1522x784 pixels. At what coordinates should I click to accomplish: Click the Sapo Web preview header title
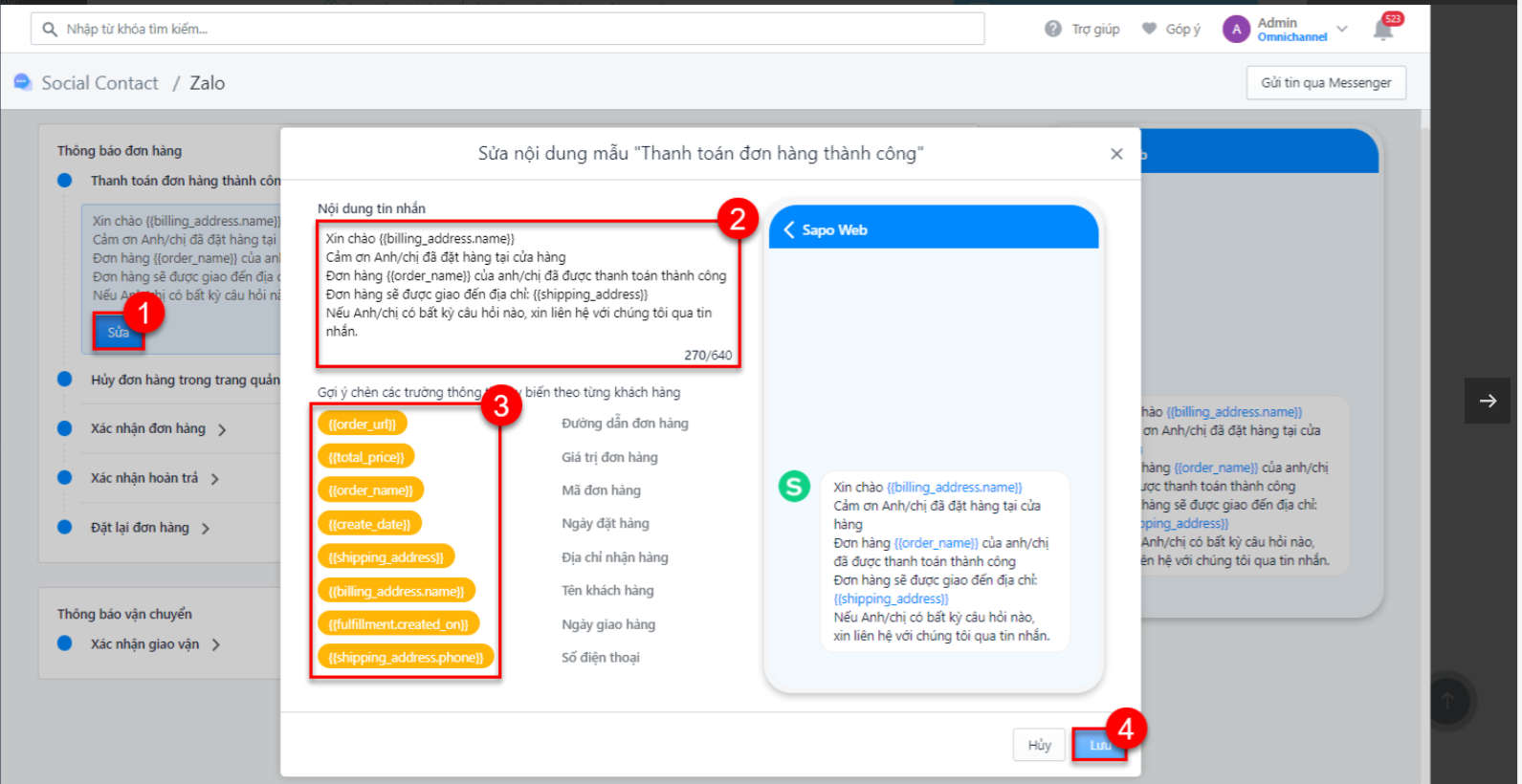coord(834,230)
